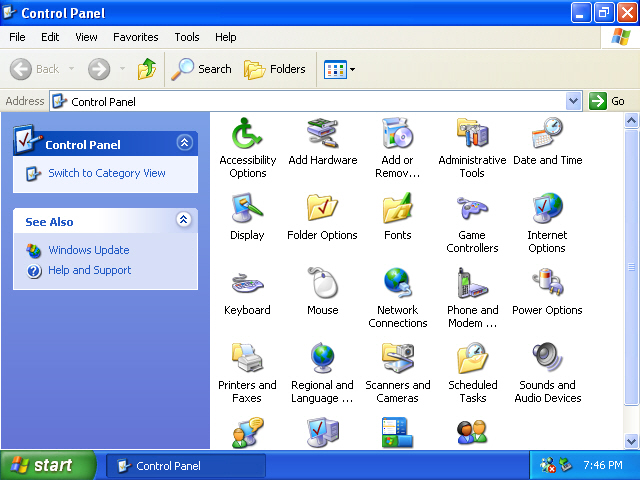Image resolution: width=640 pixels, height=480 pixels.
Task: Open Phone and Modem Options icon
Action: pyautogui.click(x=472, y=283)
